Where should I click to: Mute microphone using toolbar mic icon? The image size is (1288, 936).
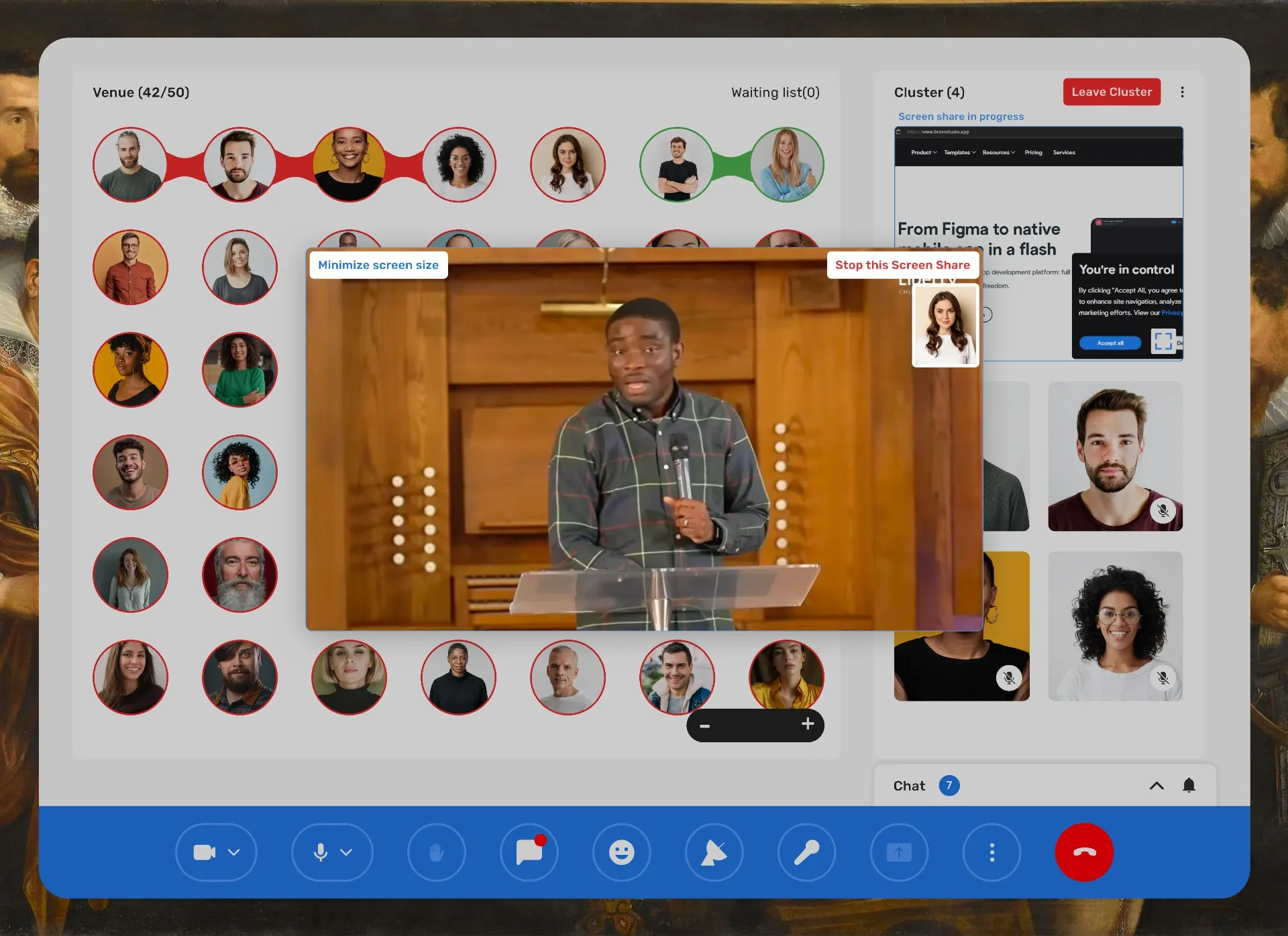321,852
